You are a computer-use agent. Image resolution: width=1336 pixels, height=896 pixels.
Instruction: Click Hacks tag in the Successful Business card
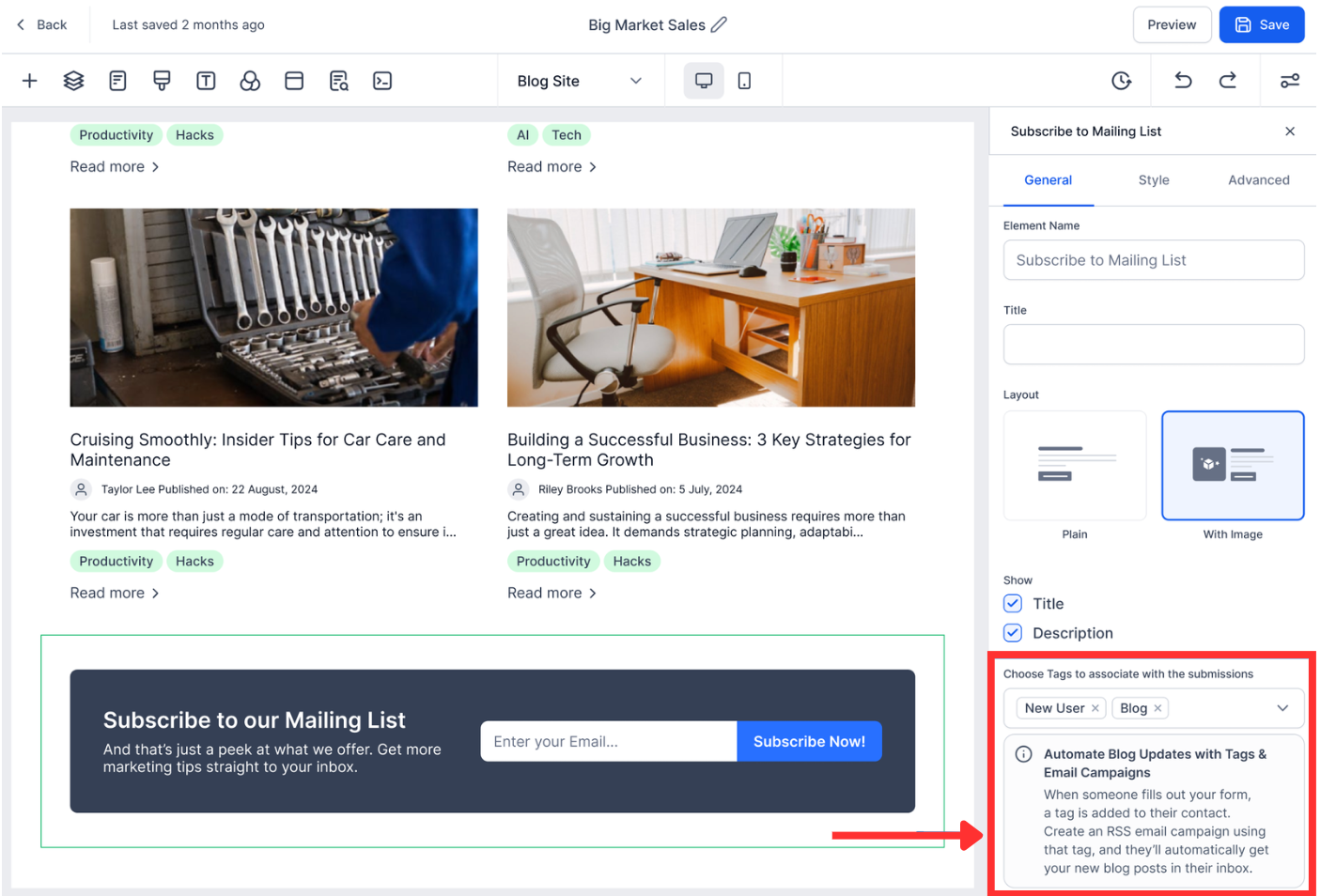[x=632, y=562]
